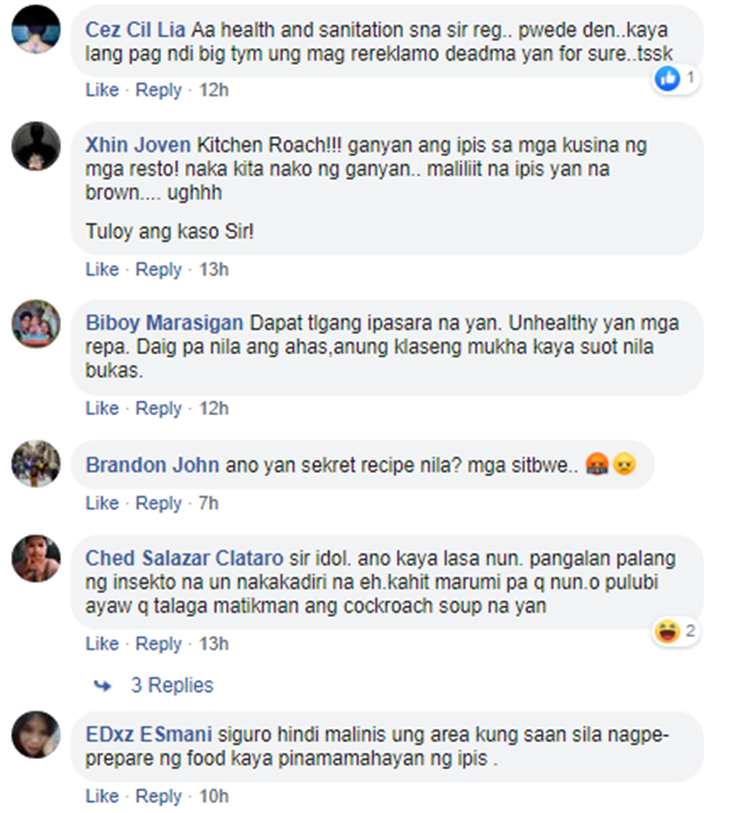Reply to Cez Cil Lia's comment

(x=159, y=90)
